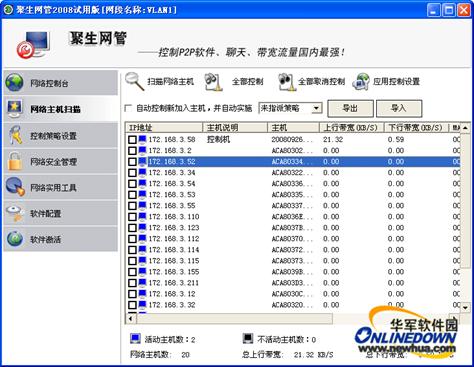
Task: Sort by IP地址 column header
Action: 164,128
